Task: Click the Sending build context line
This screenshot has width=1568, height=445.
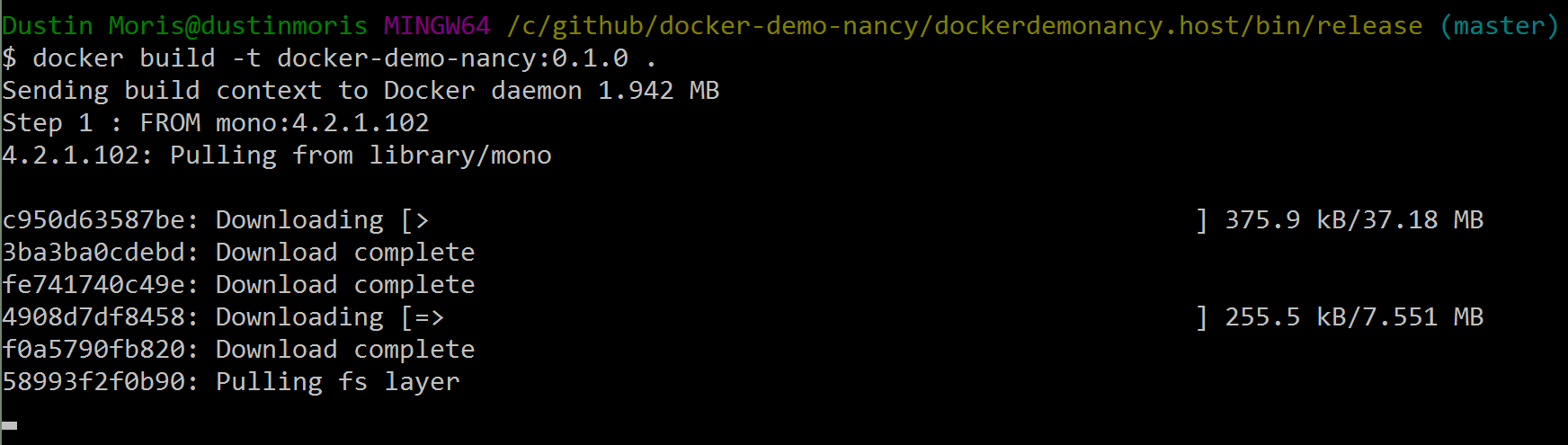Action: point(361,91)
